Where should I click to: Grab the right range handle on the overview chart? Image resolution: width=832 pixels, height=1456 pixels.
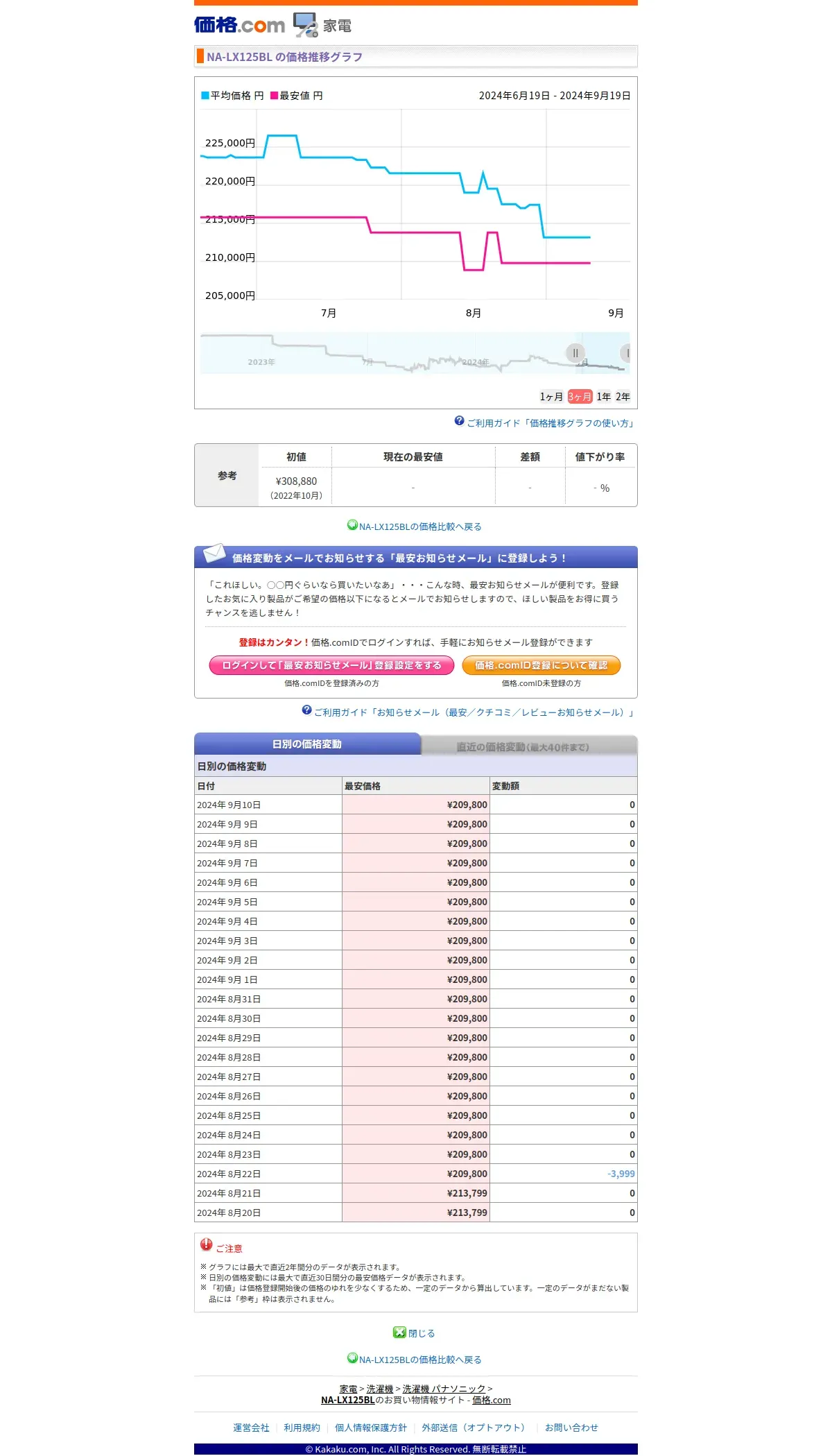click(626, 353)
